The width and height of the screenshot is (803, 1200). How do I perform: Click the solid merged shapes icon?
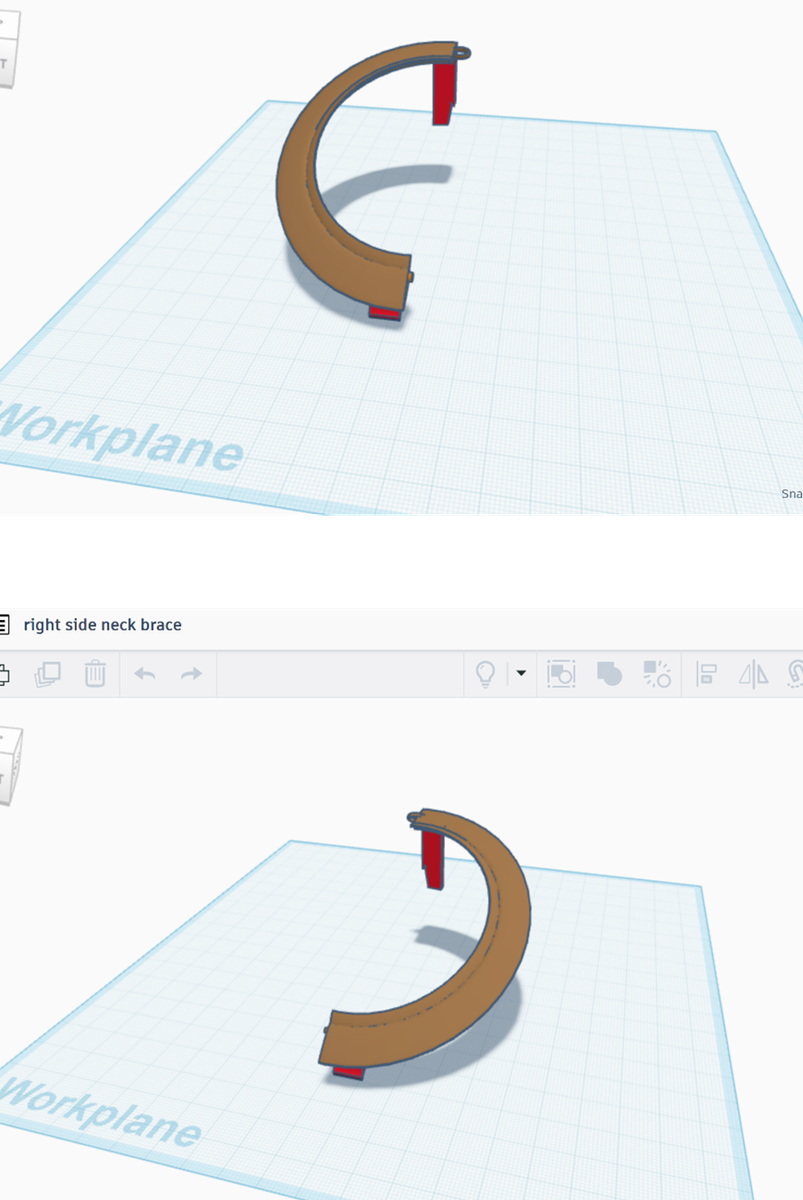609,674
